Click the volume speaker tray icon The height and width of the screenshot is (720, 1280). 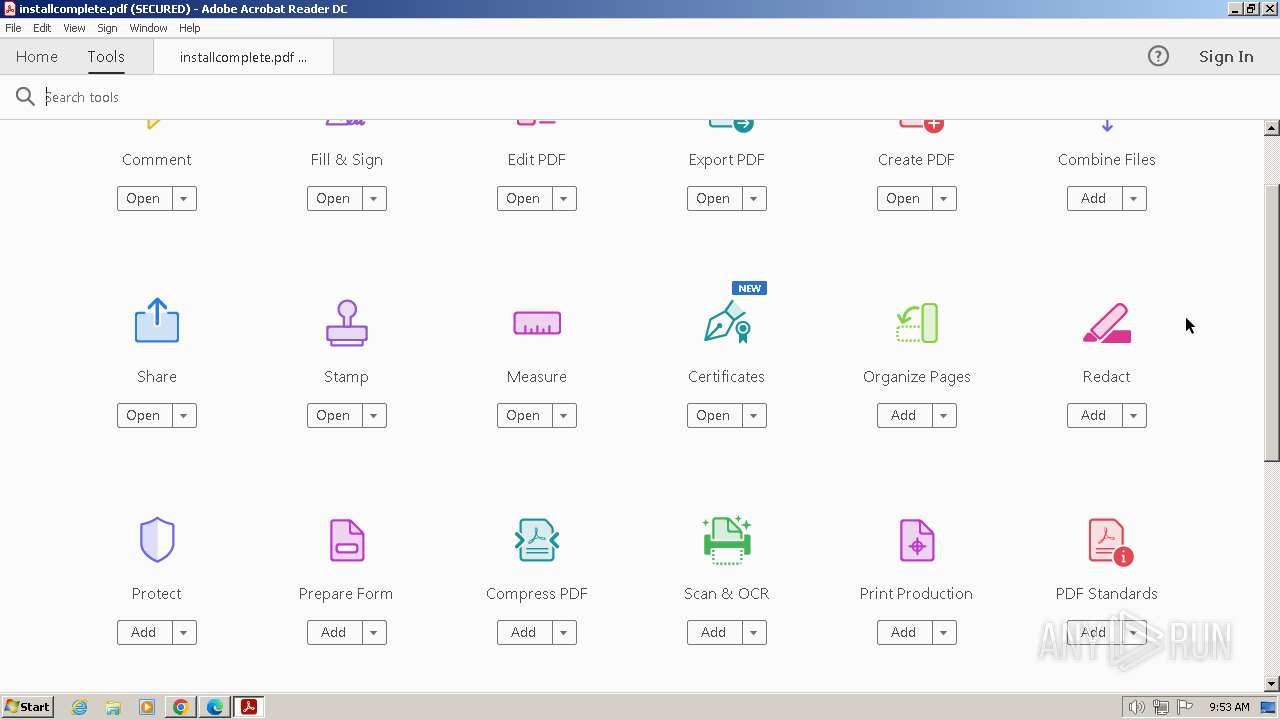click(1136, 707)
